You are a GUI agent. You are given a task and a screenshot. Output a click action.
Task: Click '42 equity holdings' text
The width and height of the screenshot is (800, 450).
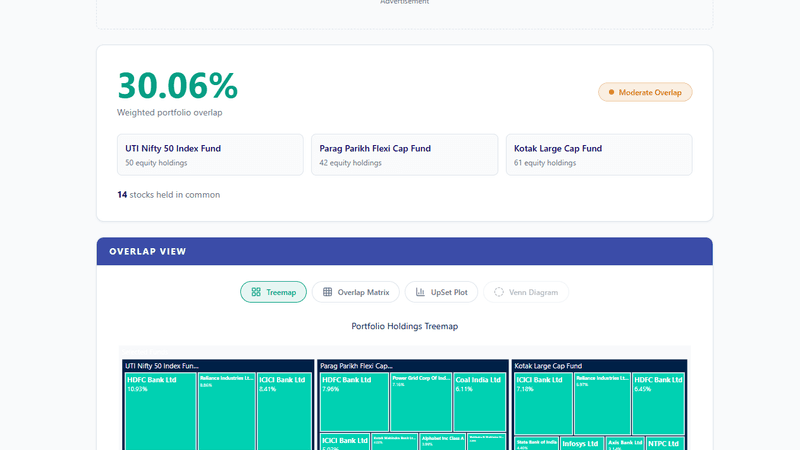(351, 163)
